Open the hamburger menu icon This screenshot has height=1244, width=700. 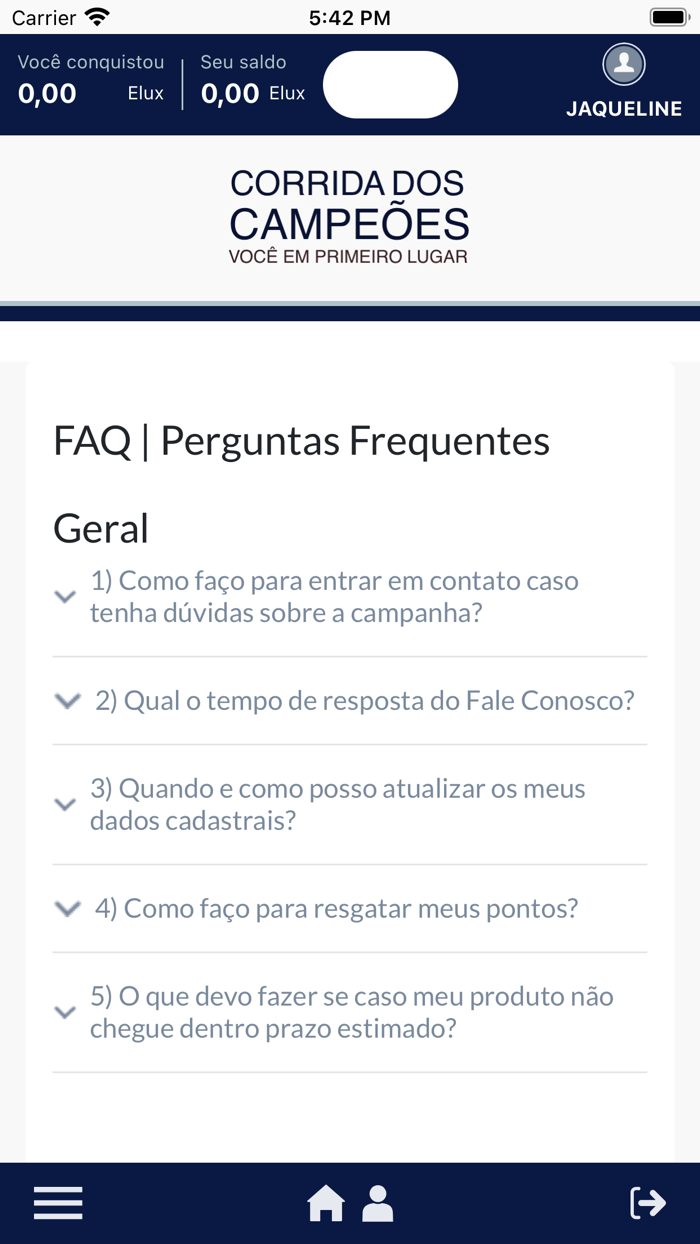pos(58,1202)
